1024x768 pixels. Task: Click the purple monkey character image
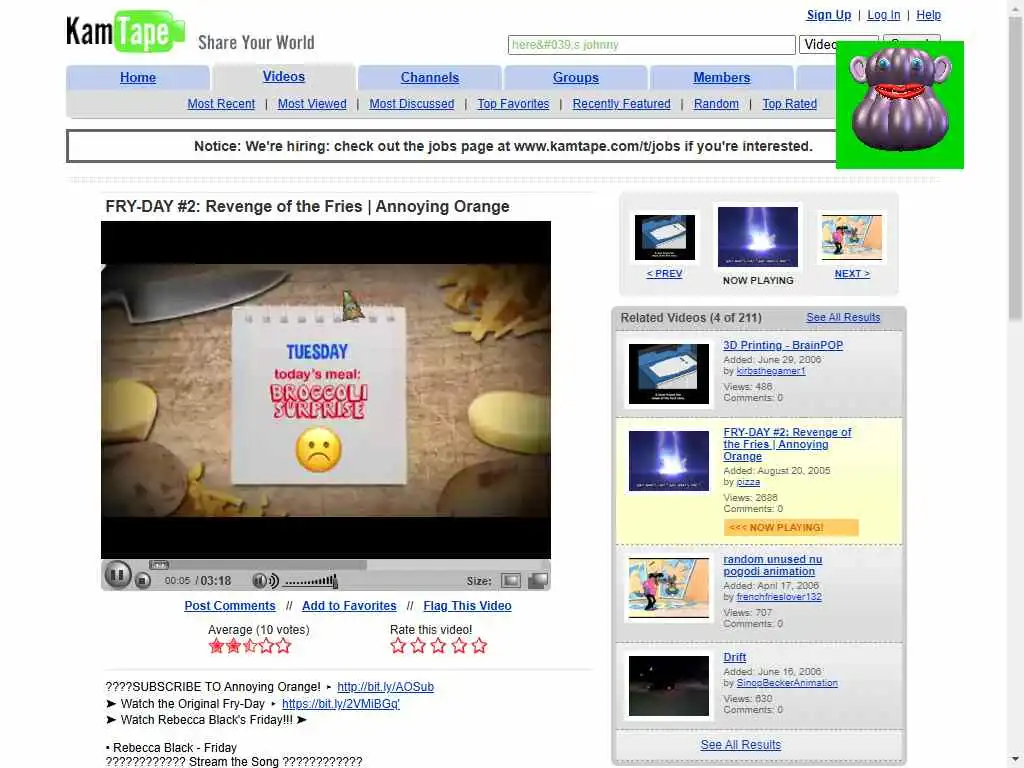pyautogui.click(x=900, y=104)
